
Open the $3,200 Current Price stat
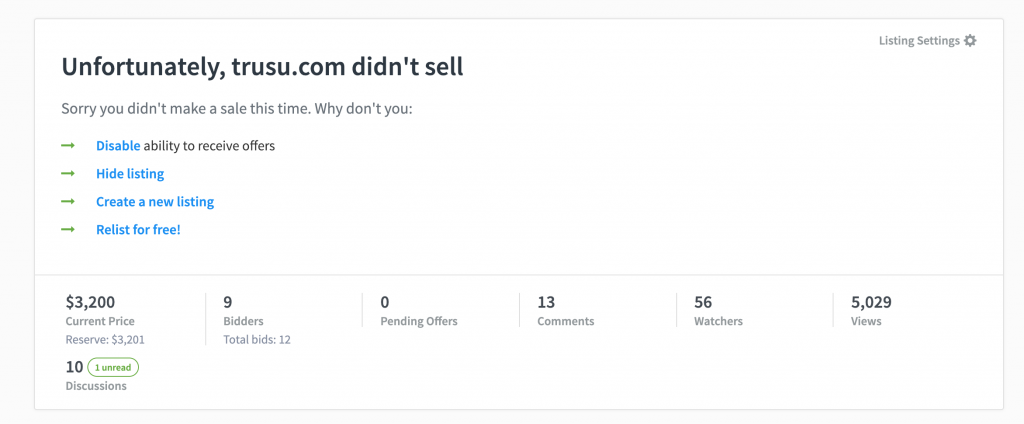coord(100,311)
